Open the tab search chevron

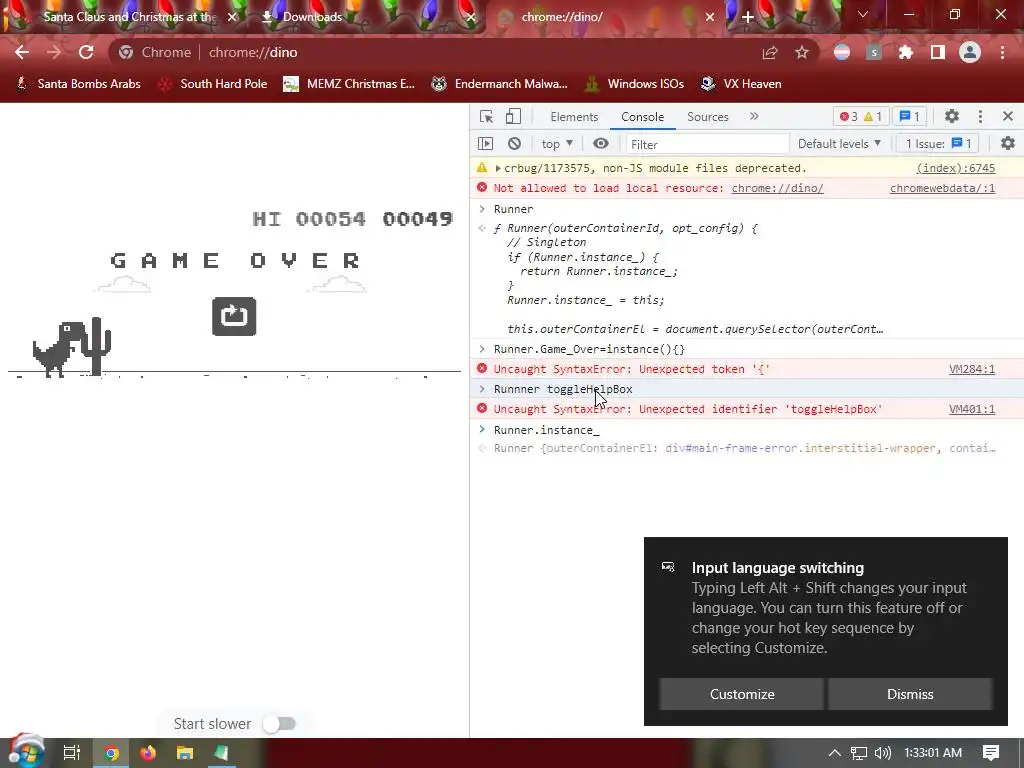[x=863, y=14]
